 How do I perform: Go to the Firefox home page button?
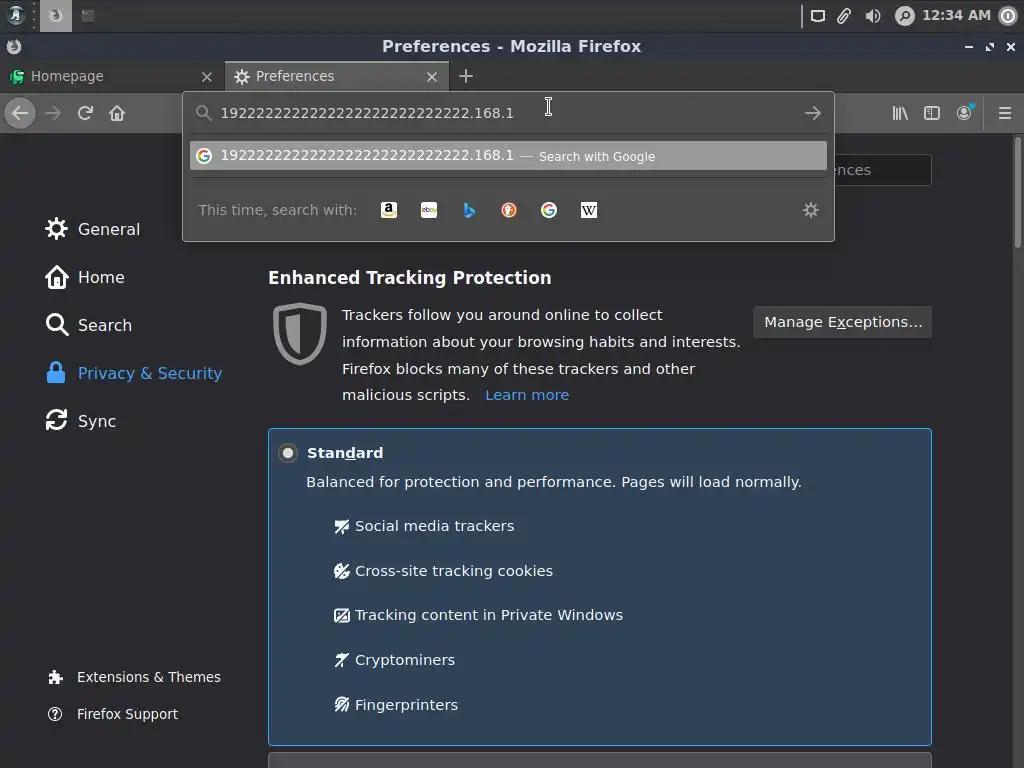click(x=117, y=113)
